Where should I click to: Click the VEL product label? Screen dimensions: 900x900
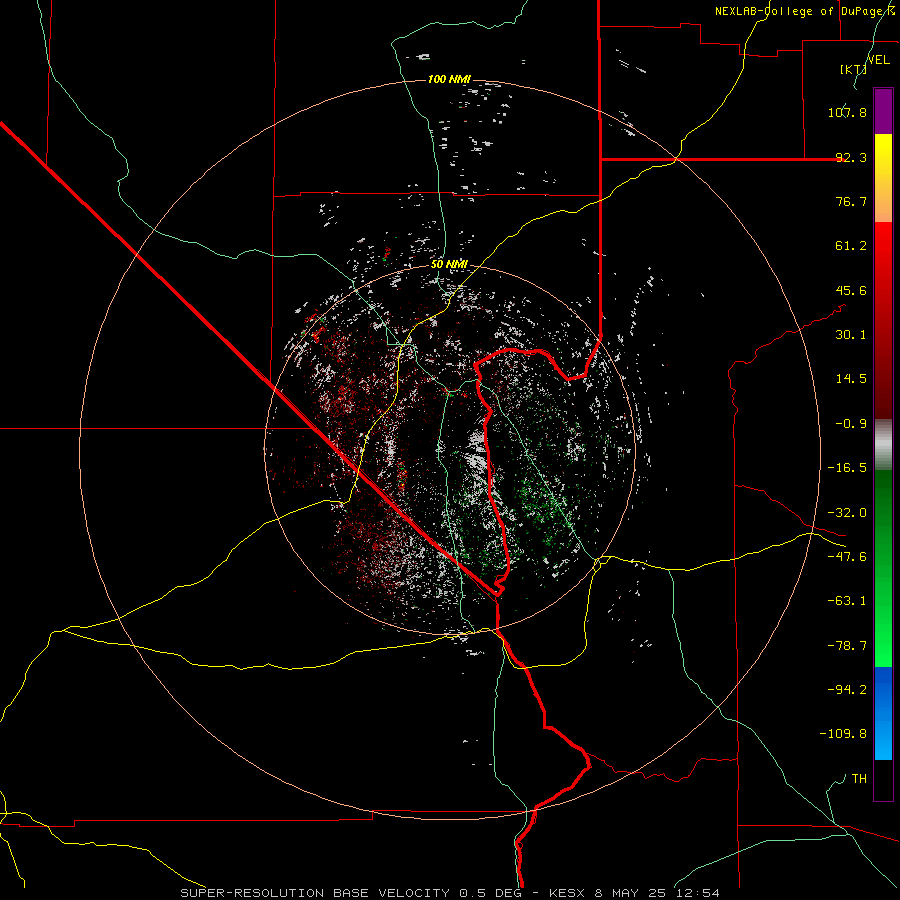[x=878, y=60]
